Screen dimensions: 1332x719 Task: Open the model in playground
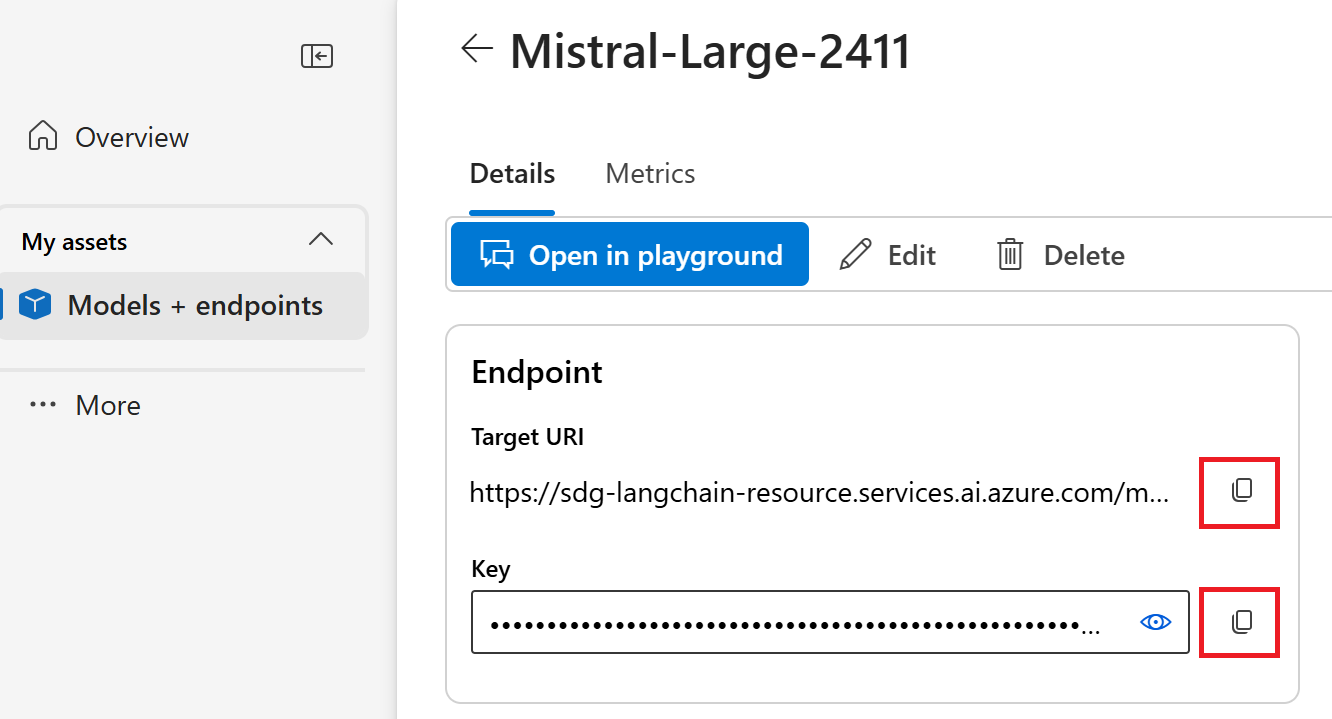pyautogui.click(x=630, y=254)
